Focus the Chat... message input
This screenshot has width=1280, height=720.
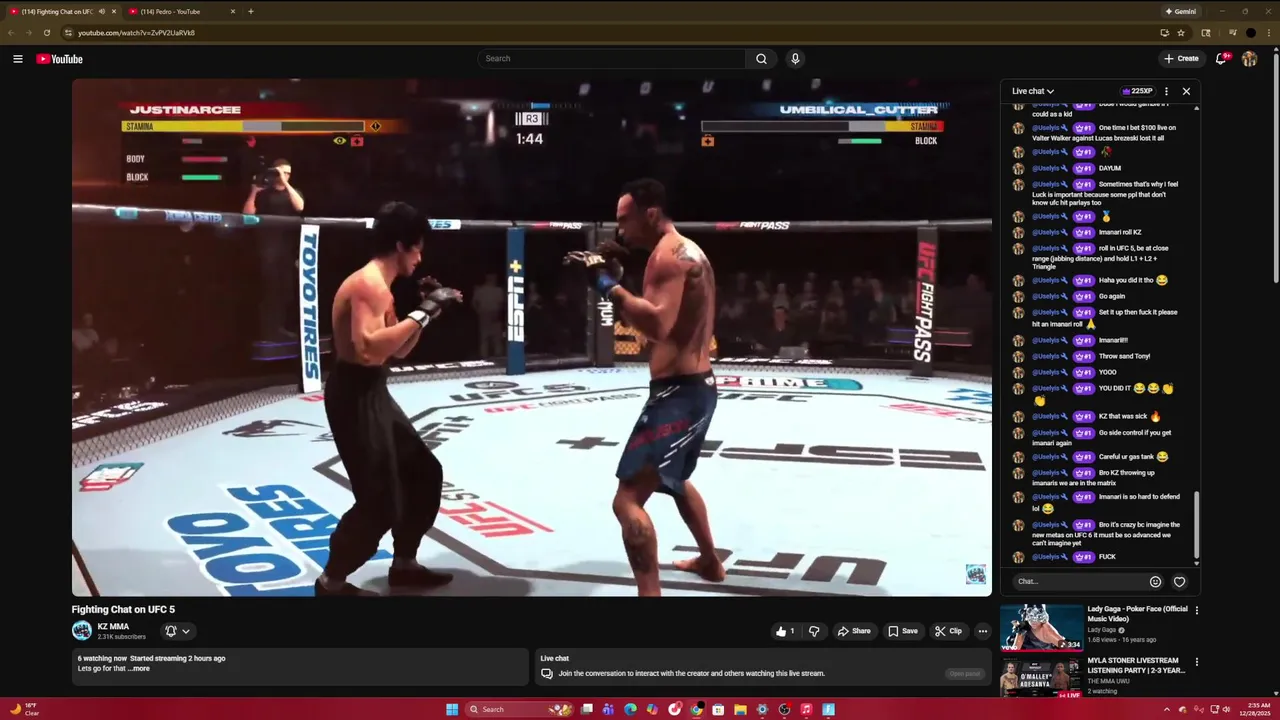[1078, 582]
